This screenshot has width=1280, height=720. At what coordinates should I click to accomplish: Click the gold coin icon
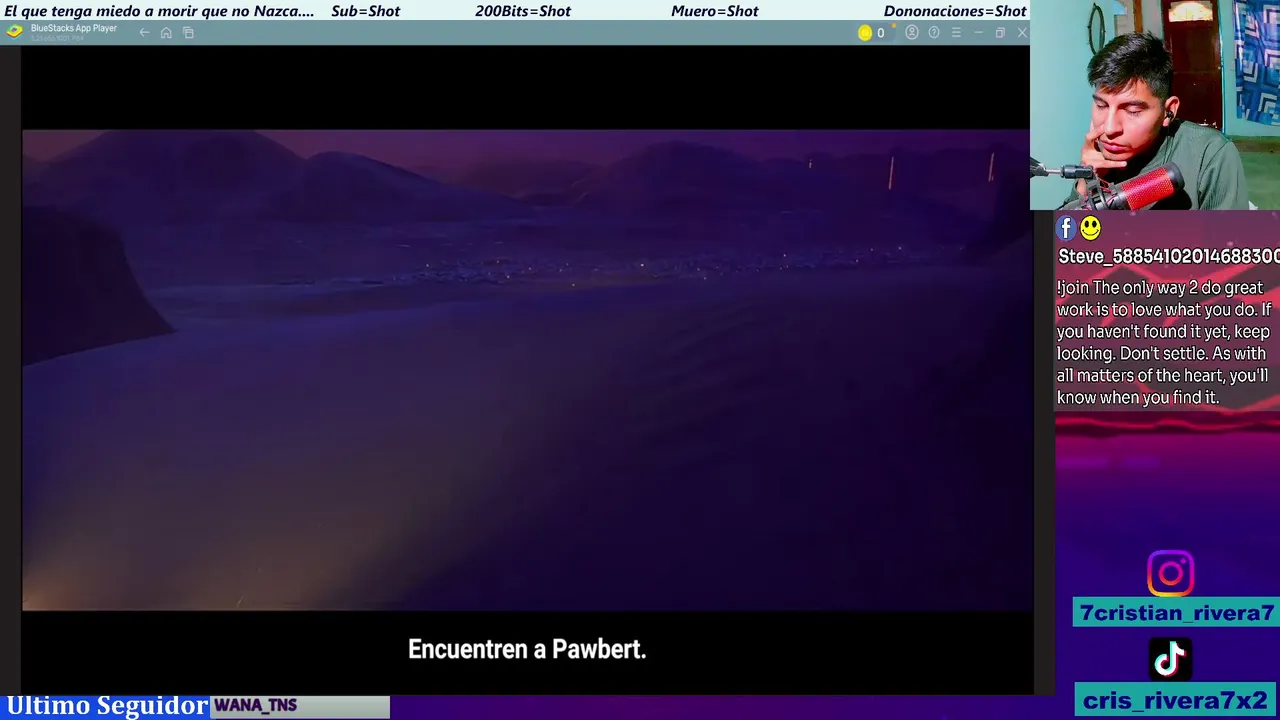(865, 33)
